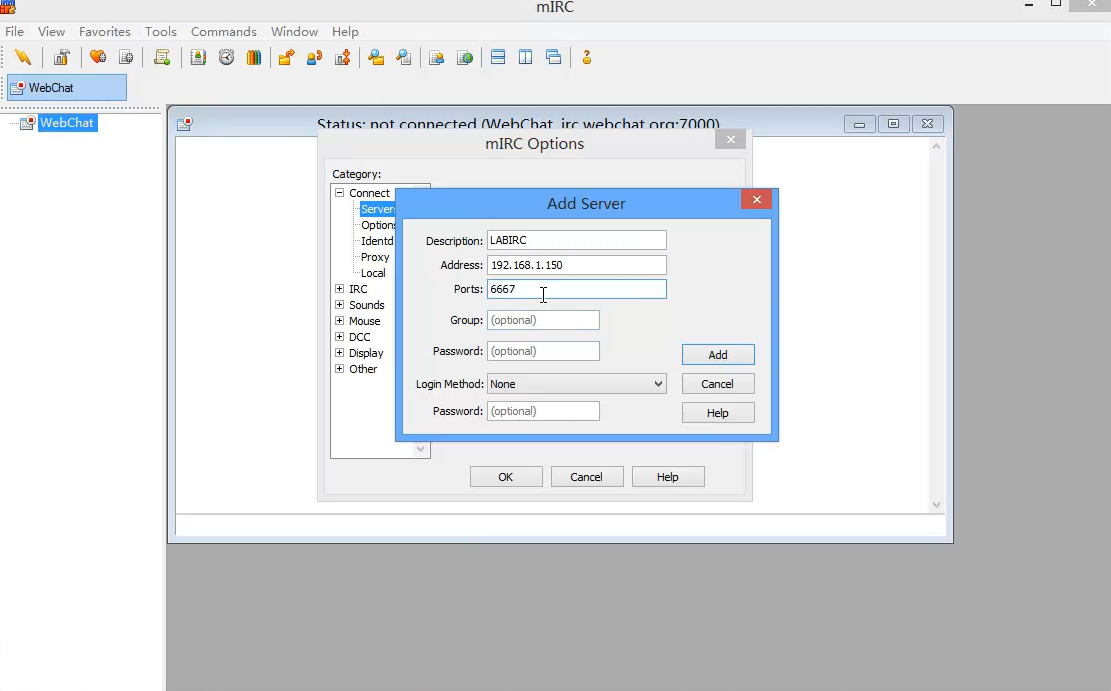Click Cancel in the Add Server dialog
Screen dimensions: 1111x691
pyautogui.click(x=718, y=383)
